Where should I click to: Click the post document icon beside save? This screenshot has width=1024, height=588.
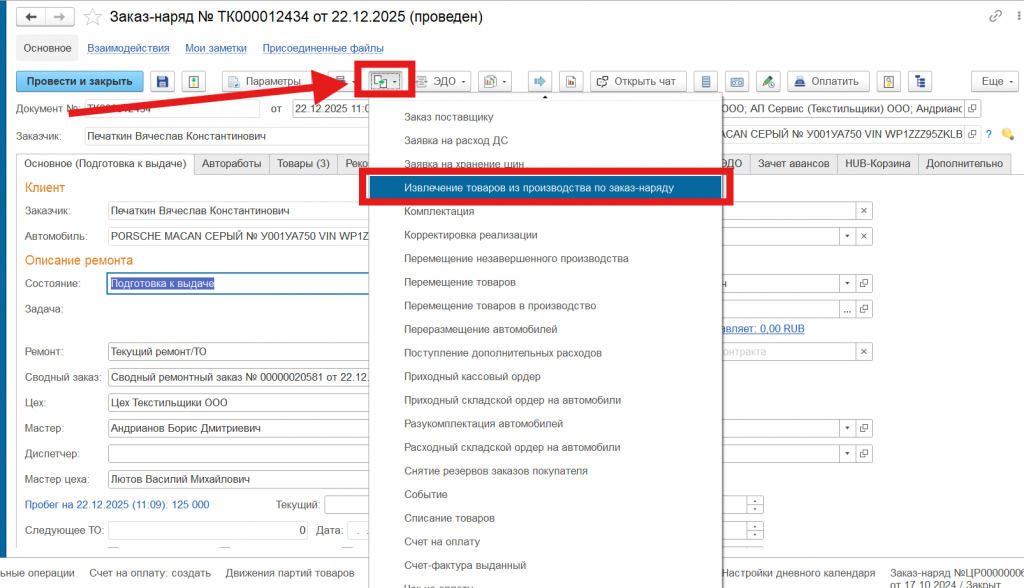tap(194, 81)
